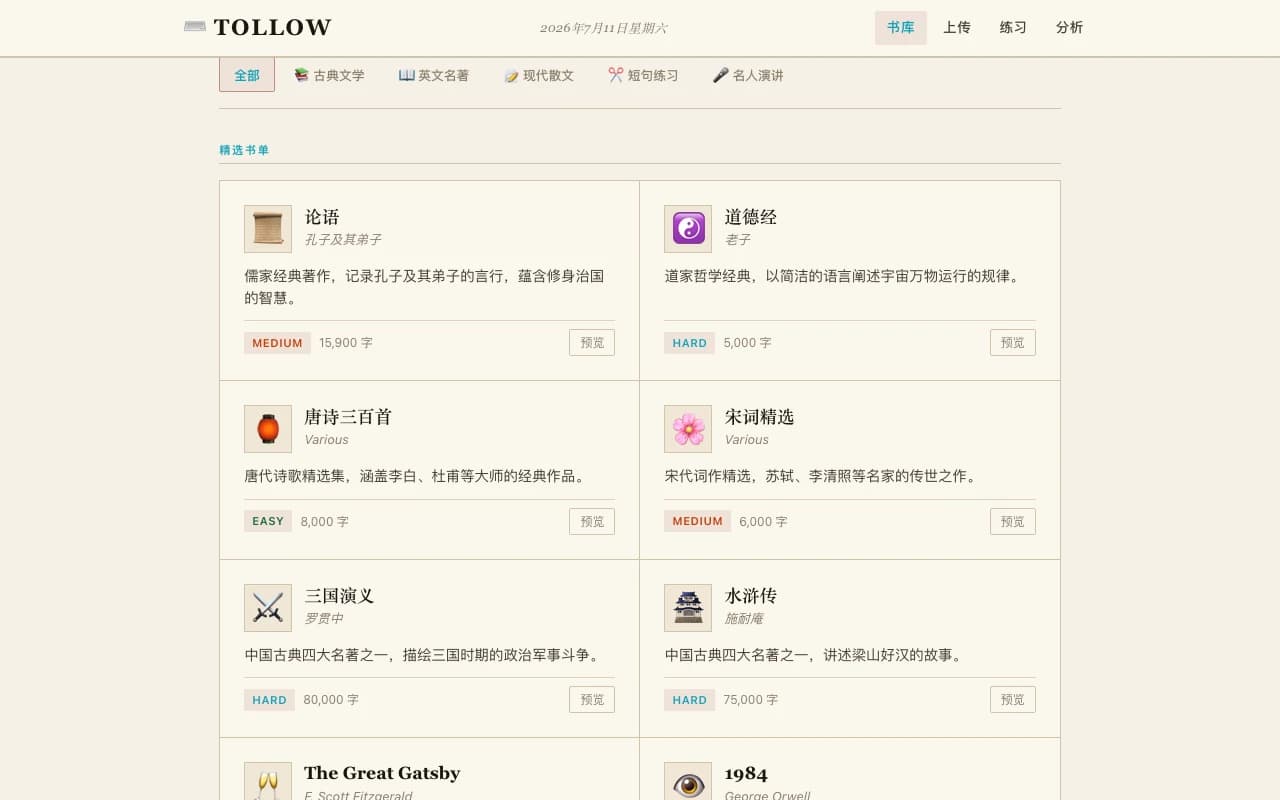1280x800 pixels.
Task: Click the 宋词精选 title
Action: [759, 417]
